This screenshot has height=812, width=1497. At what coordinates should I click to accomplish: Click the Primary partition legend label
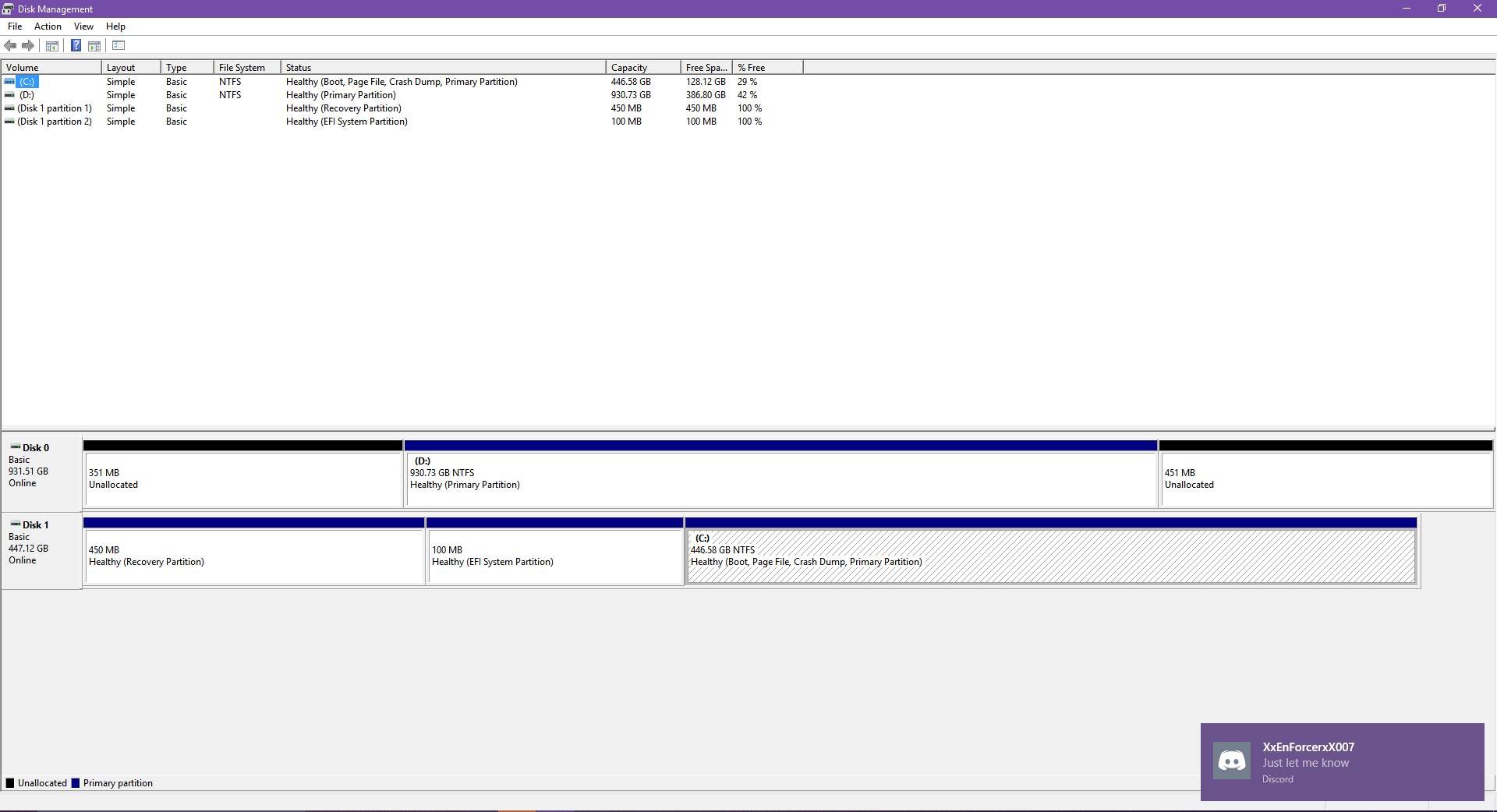pyautogui.click(x=118, y=783)
